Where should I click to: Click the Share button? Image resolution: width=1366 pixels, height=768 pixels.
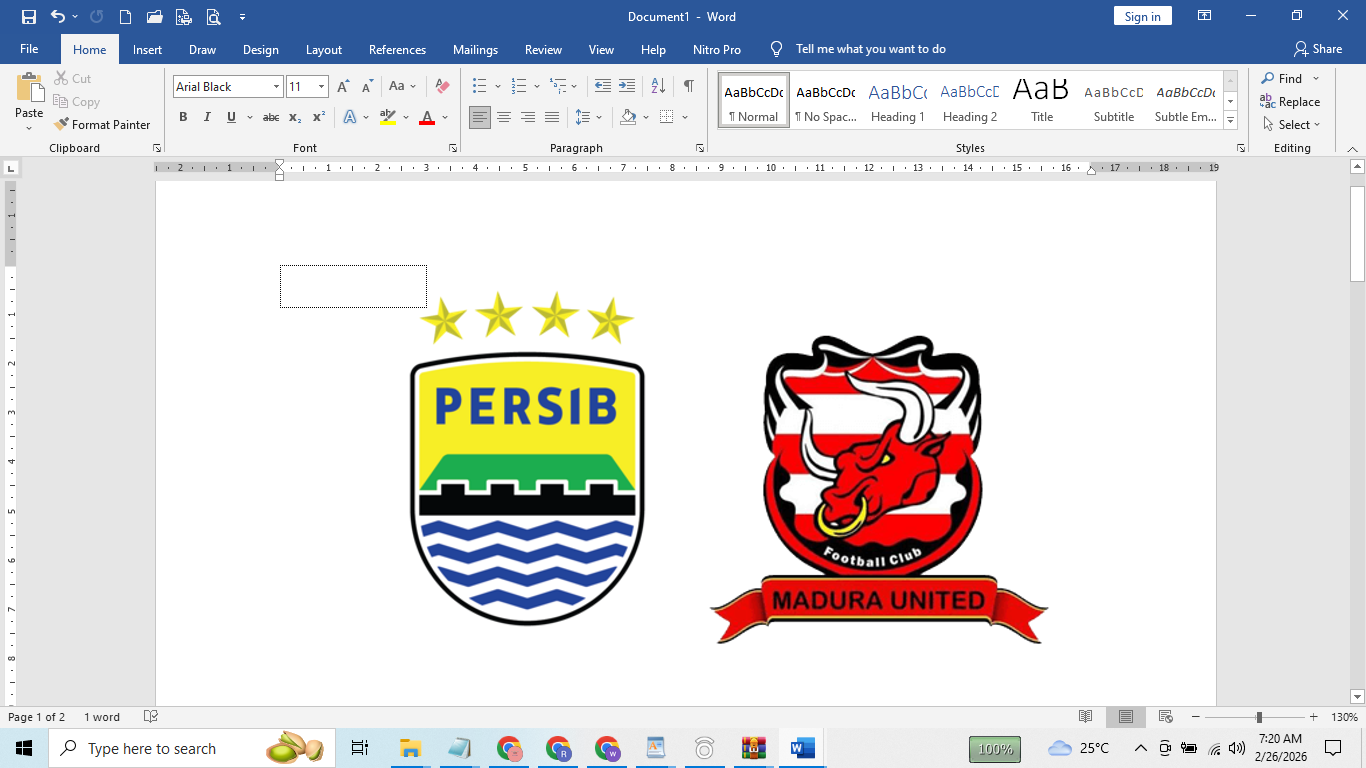click(1317, 49)
